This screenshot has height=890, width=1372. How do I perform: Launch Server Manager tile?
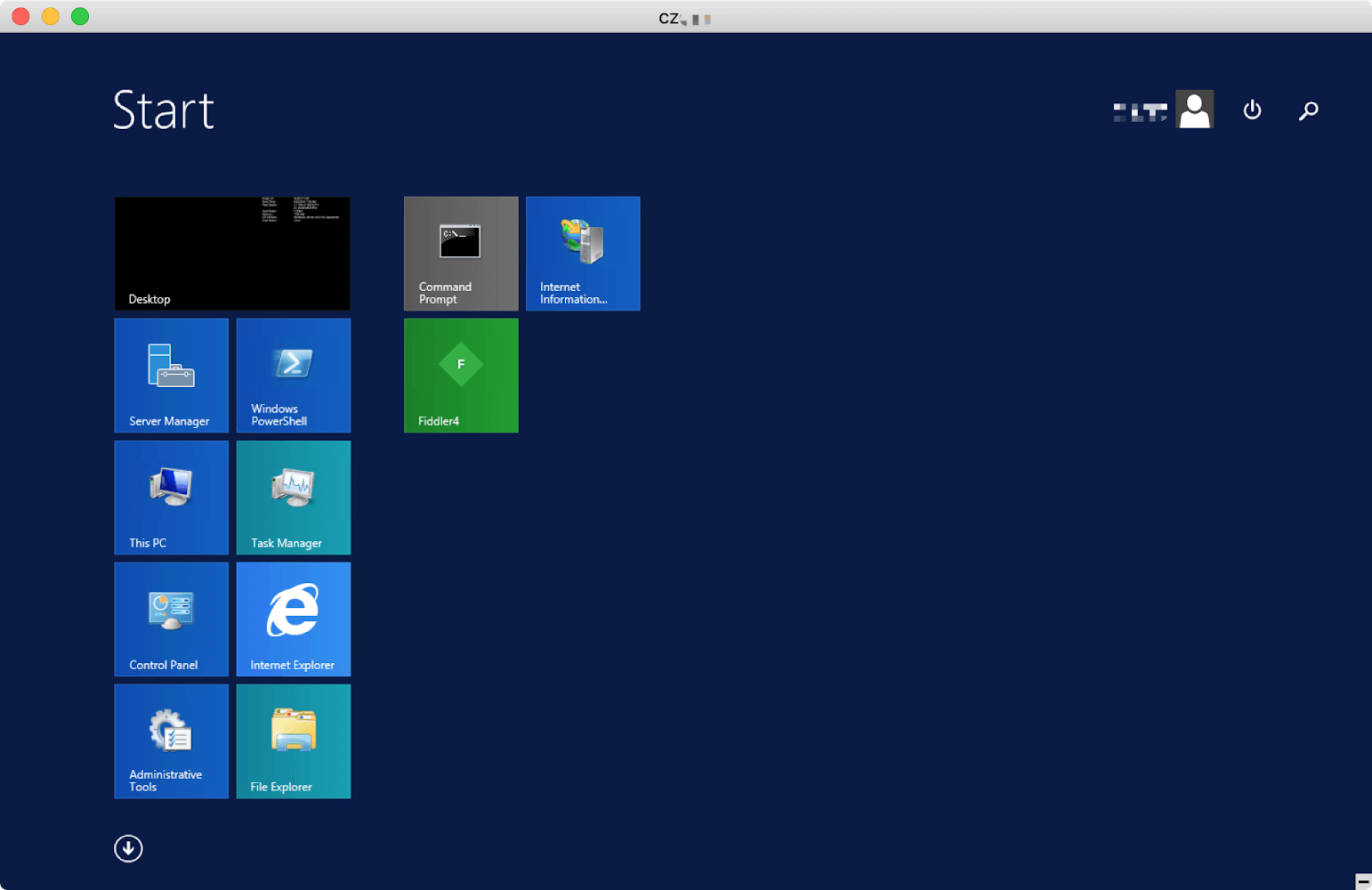[x=172, y=376]
